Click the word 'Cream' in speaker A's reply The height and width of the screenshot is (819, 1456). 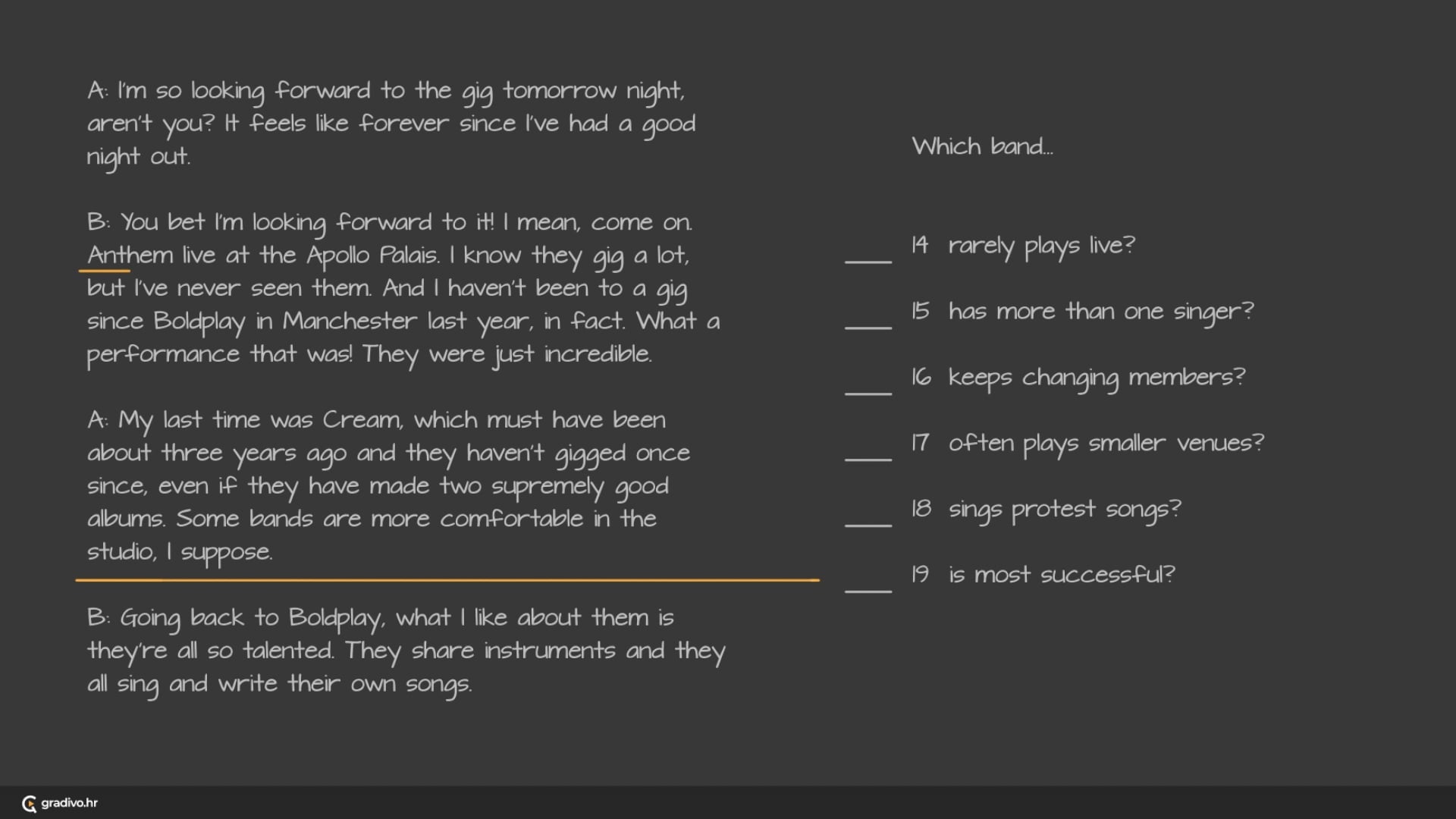tap(362, 420)
